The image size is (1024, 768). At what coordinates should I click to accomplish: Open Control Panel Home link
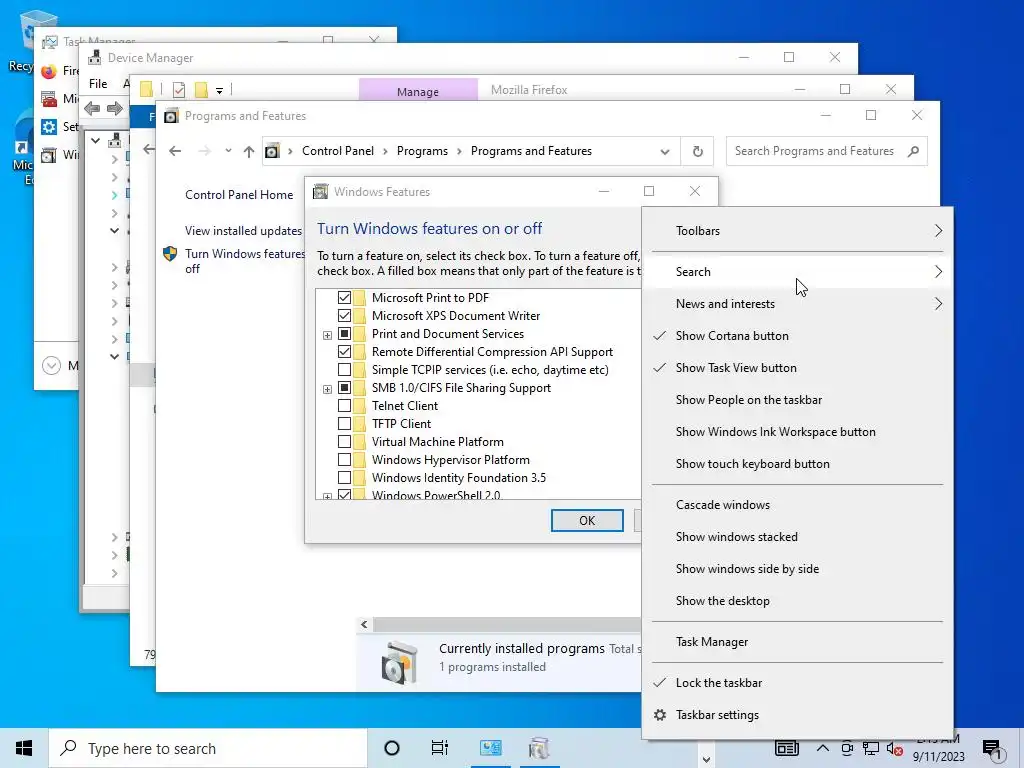click(x=239, y=195)
